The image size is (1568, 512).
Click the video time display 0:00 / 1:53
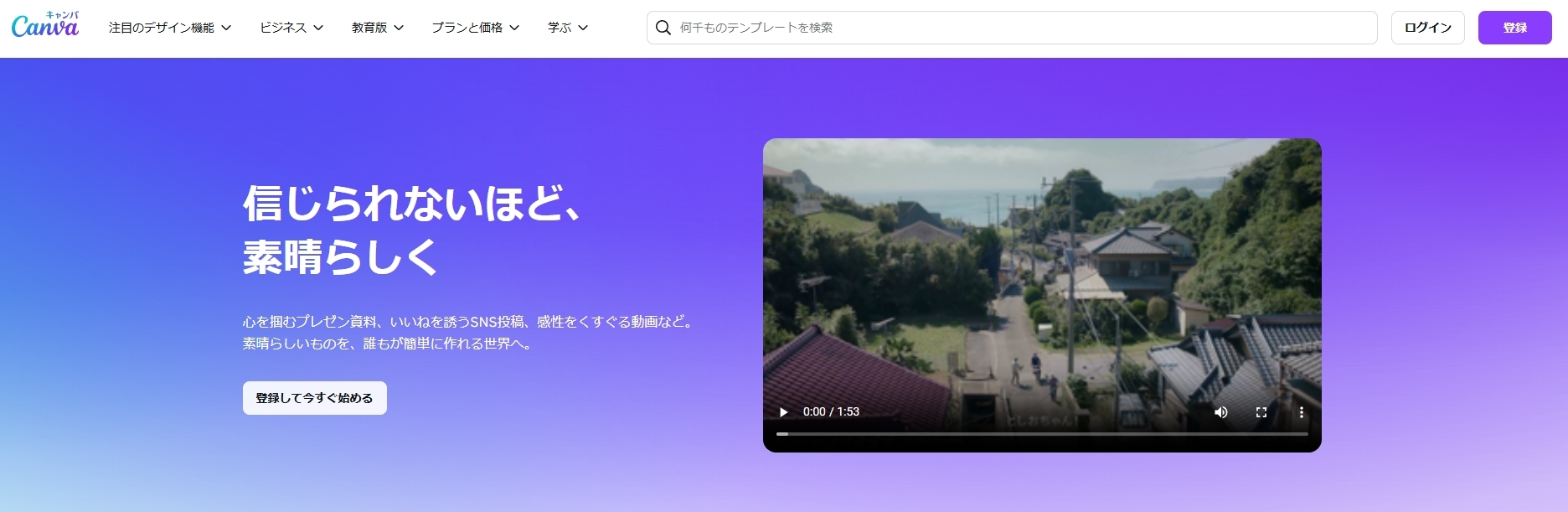831,412
